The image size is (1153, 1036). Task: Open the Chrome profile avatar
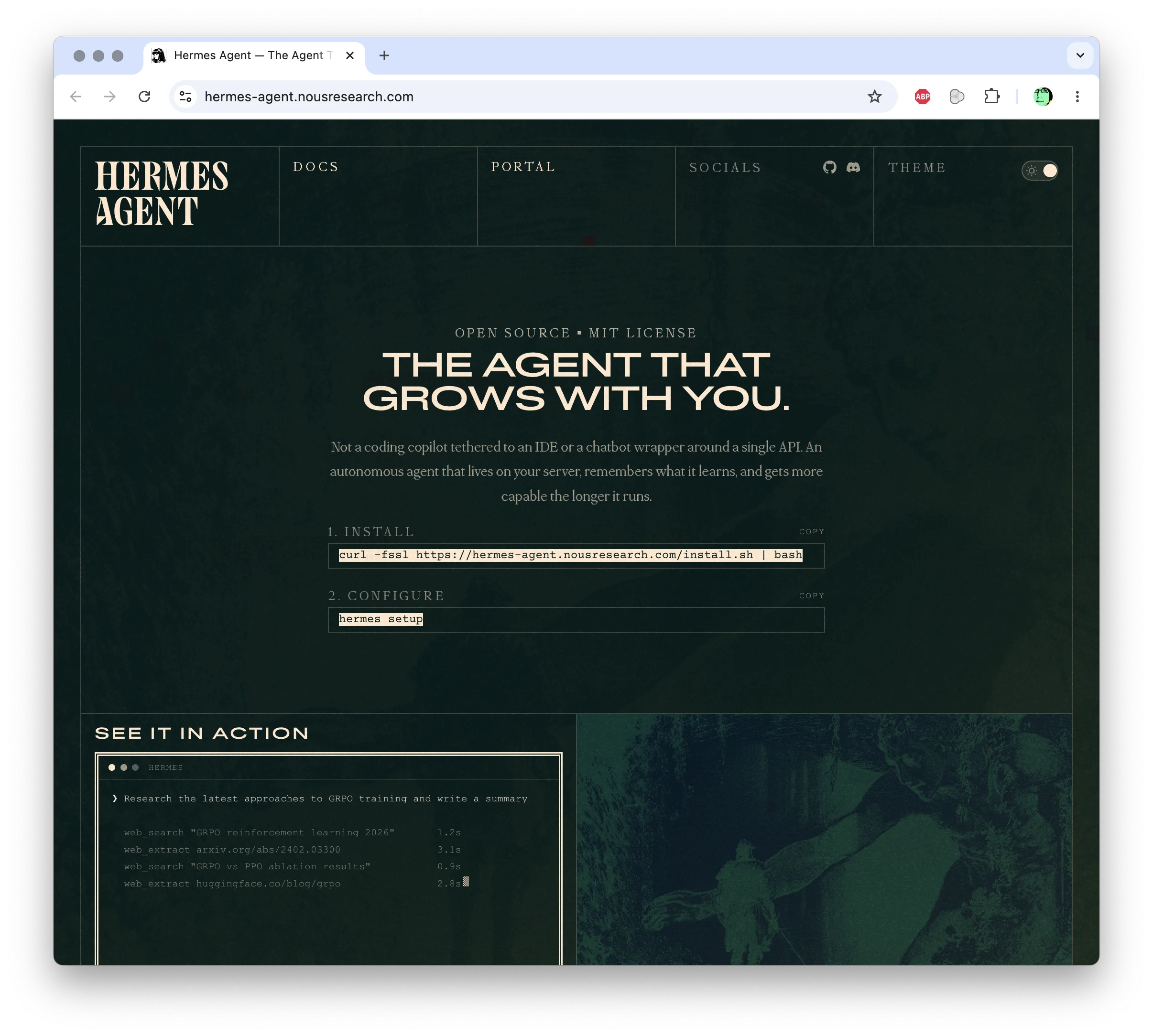coord(1043,97)
